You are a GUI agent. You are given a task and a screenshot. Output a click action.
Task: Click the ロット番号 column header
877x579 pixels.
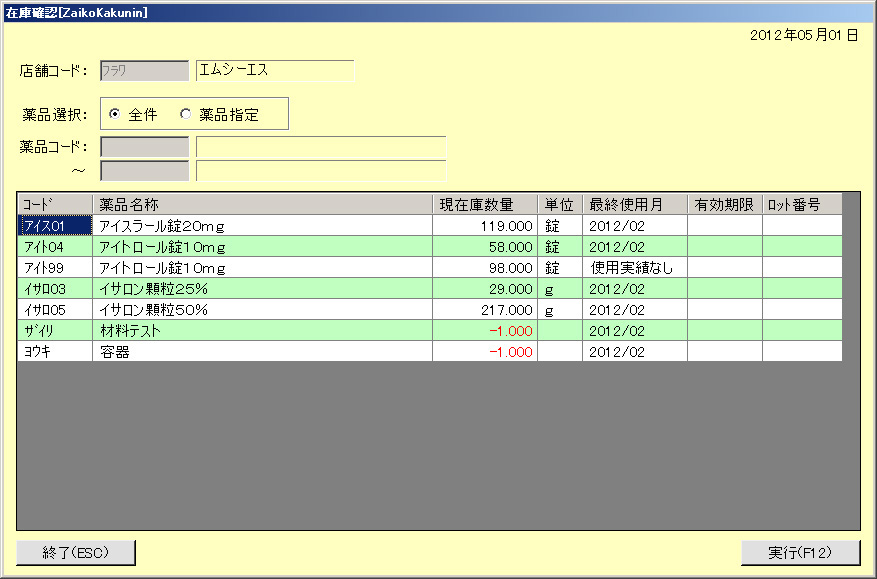pyautogui.click(x=802, y=204)
